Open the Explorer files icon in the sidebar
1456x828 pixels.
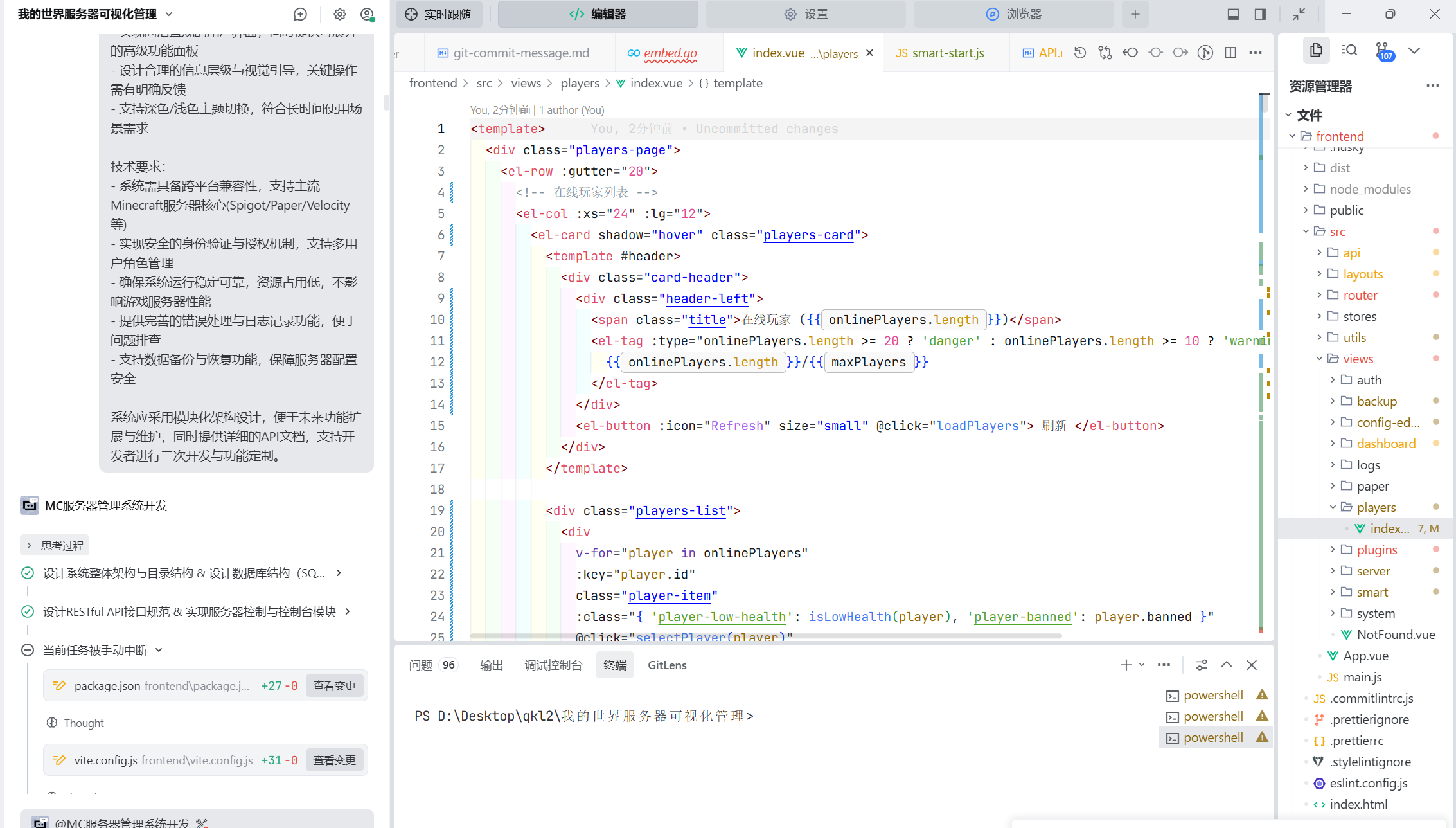tap(1316, 50)
